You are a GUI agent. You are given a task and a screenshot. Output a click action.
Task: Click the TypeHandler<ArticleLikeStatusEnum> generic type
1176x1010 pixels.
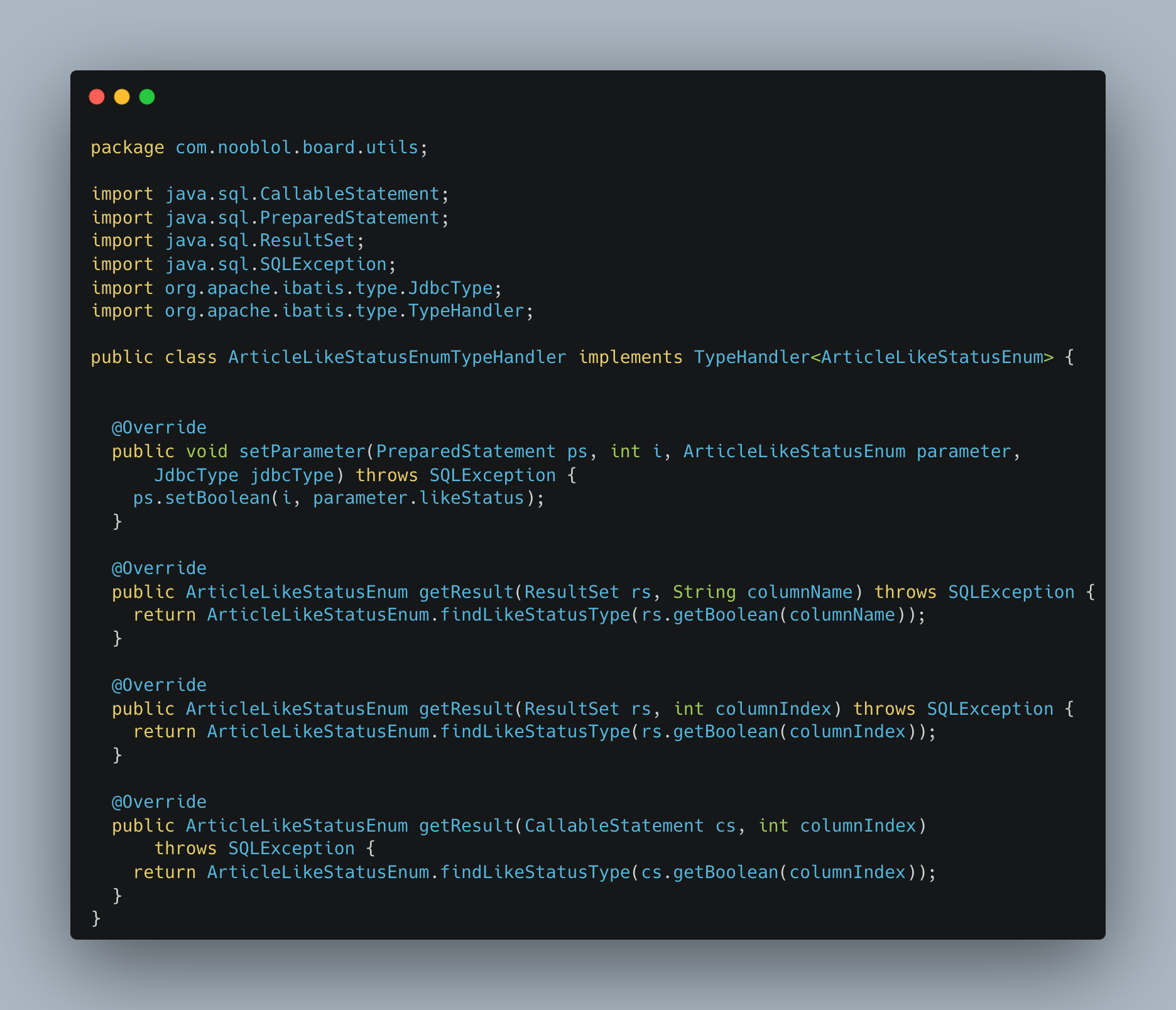pos(874,357)
